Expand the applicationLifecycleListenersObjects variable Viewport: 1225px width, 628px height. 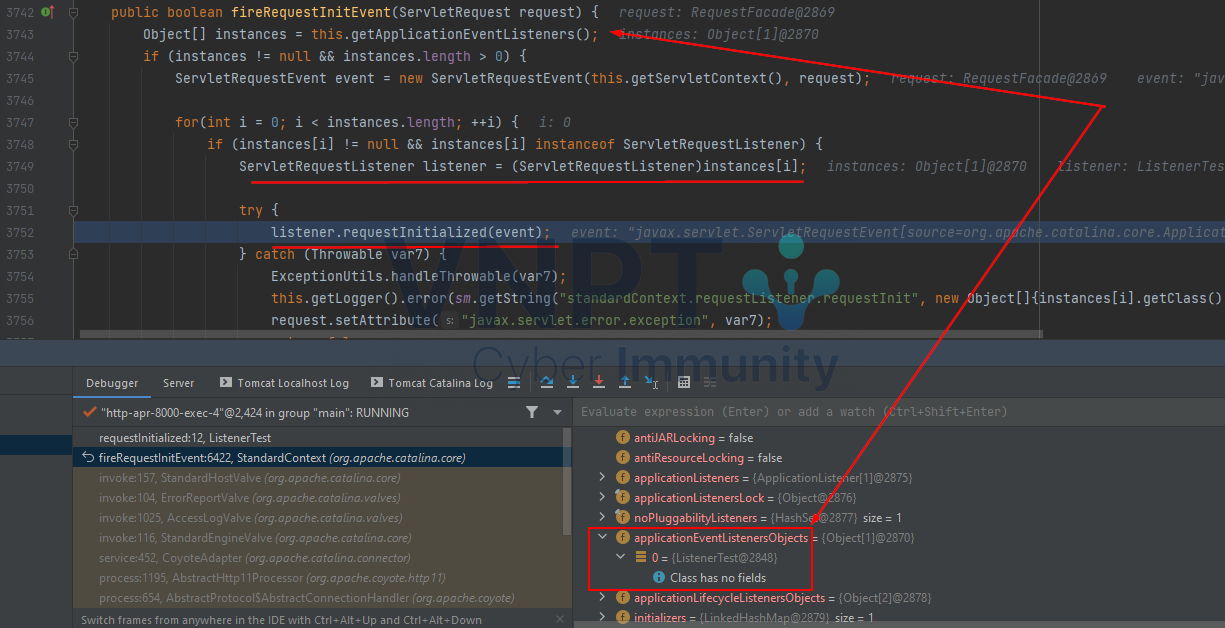[x=602, y=598]
